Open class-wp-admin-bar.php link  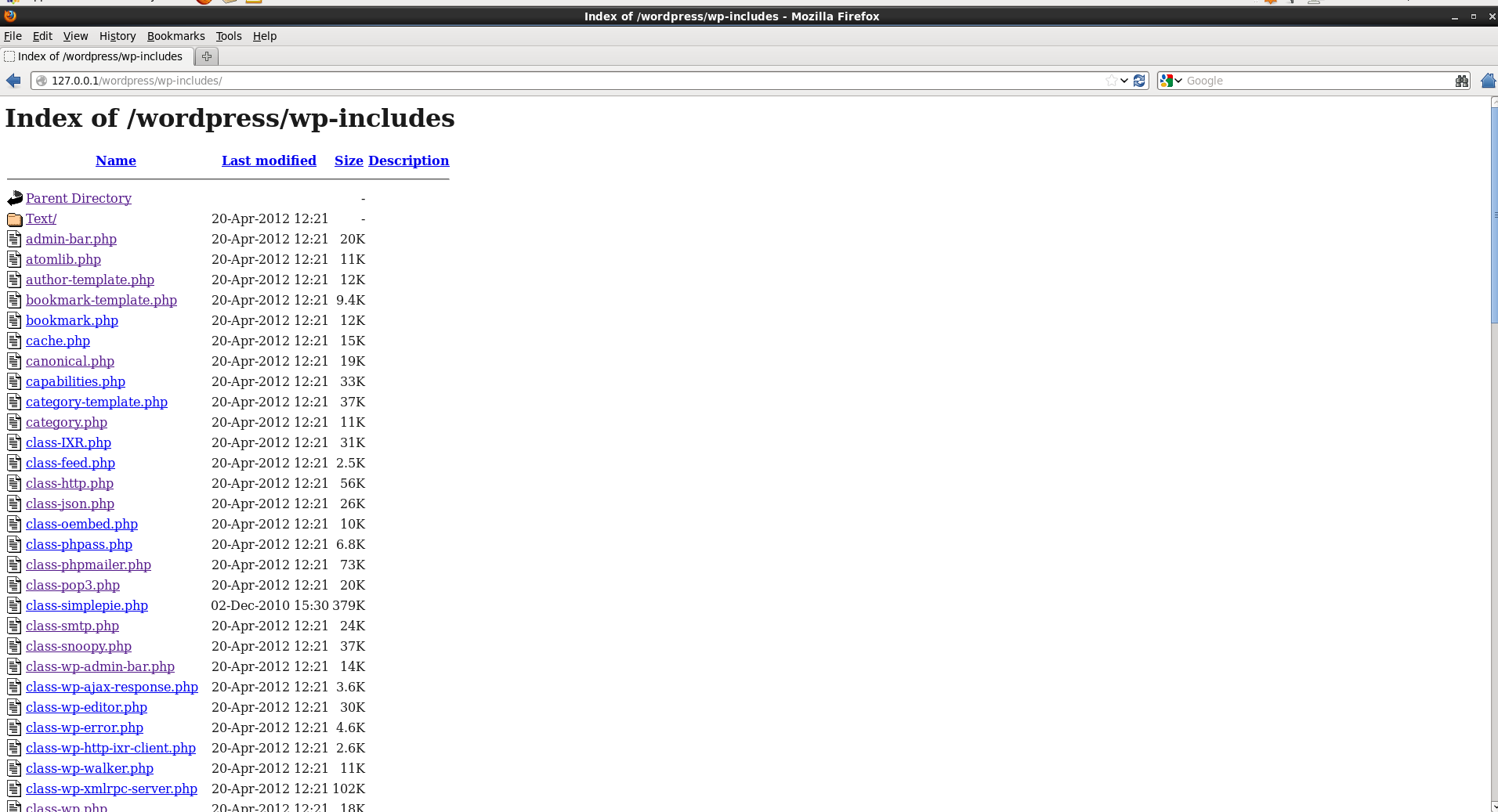coord(100,666)
